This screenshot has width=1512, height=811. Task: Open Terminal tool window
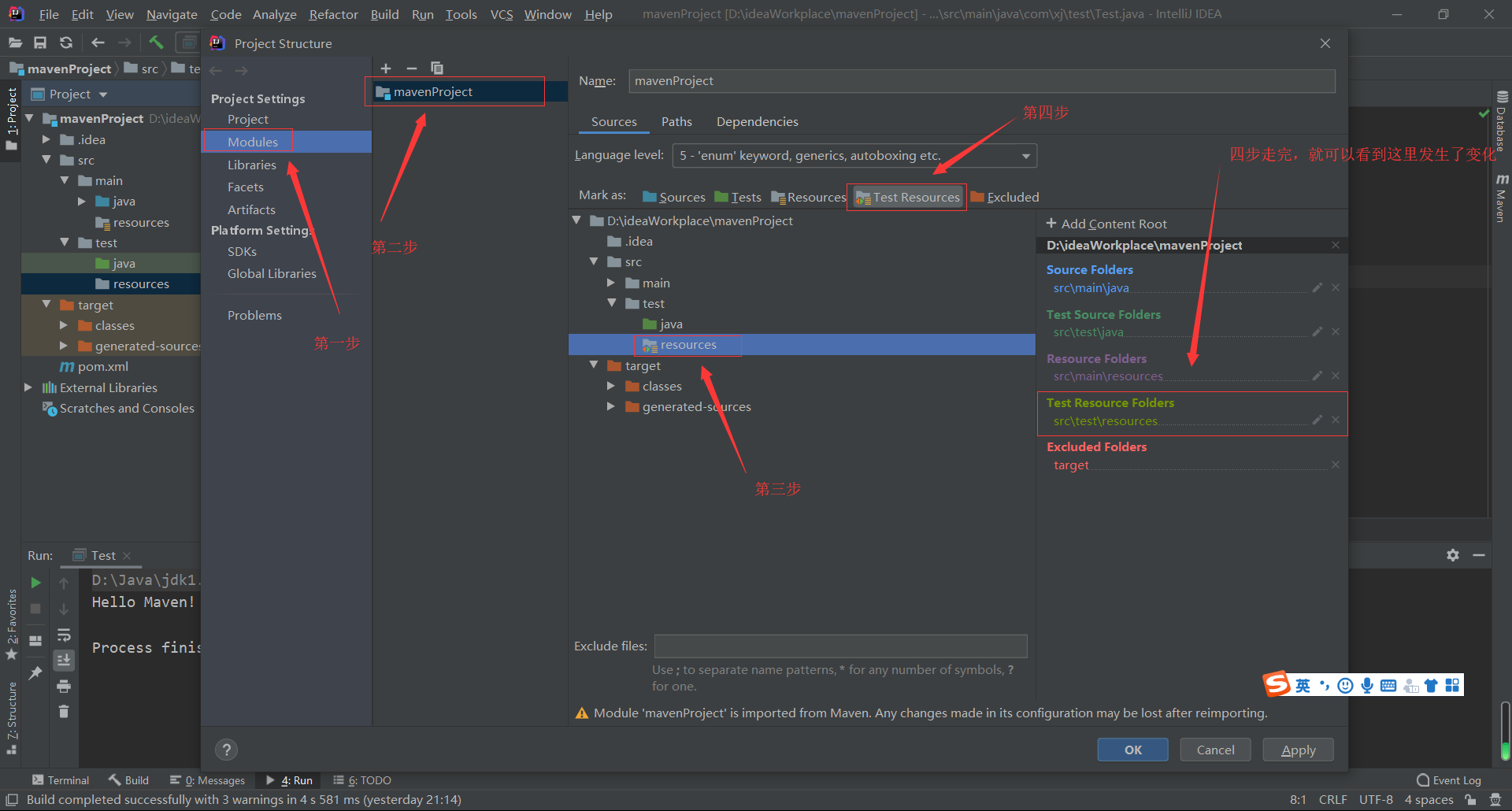[61, 780]
